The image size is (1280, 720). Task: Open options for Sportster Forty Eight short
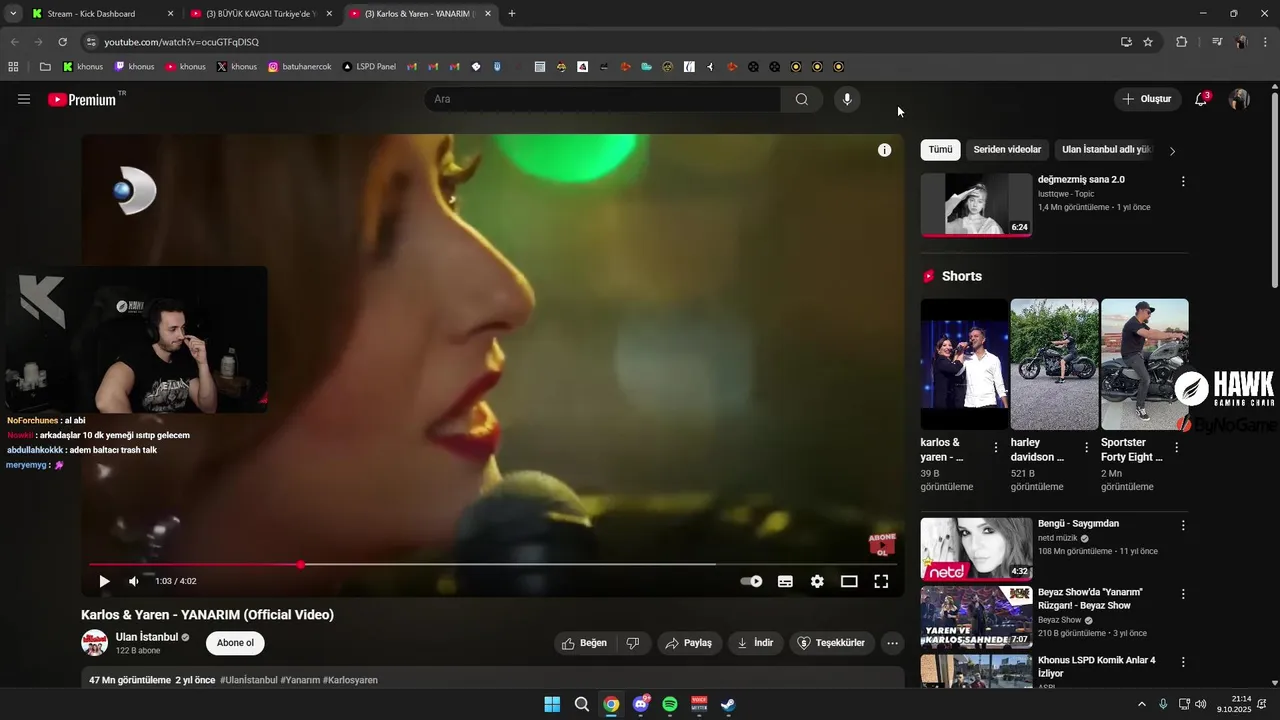pyautogui.click(x=1176, y=448)
